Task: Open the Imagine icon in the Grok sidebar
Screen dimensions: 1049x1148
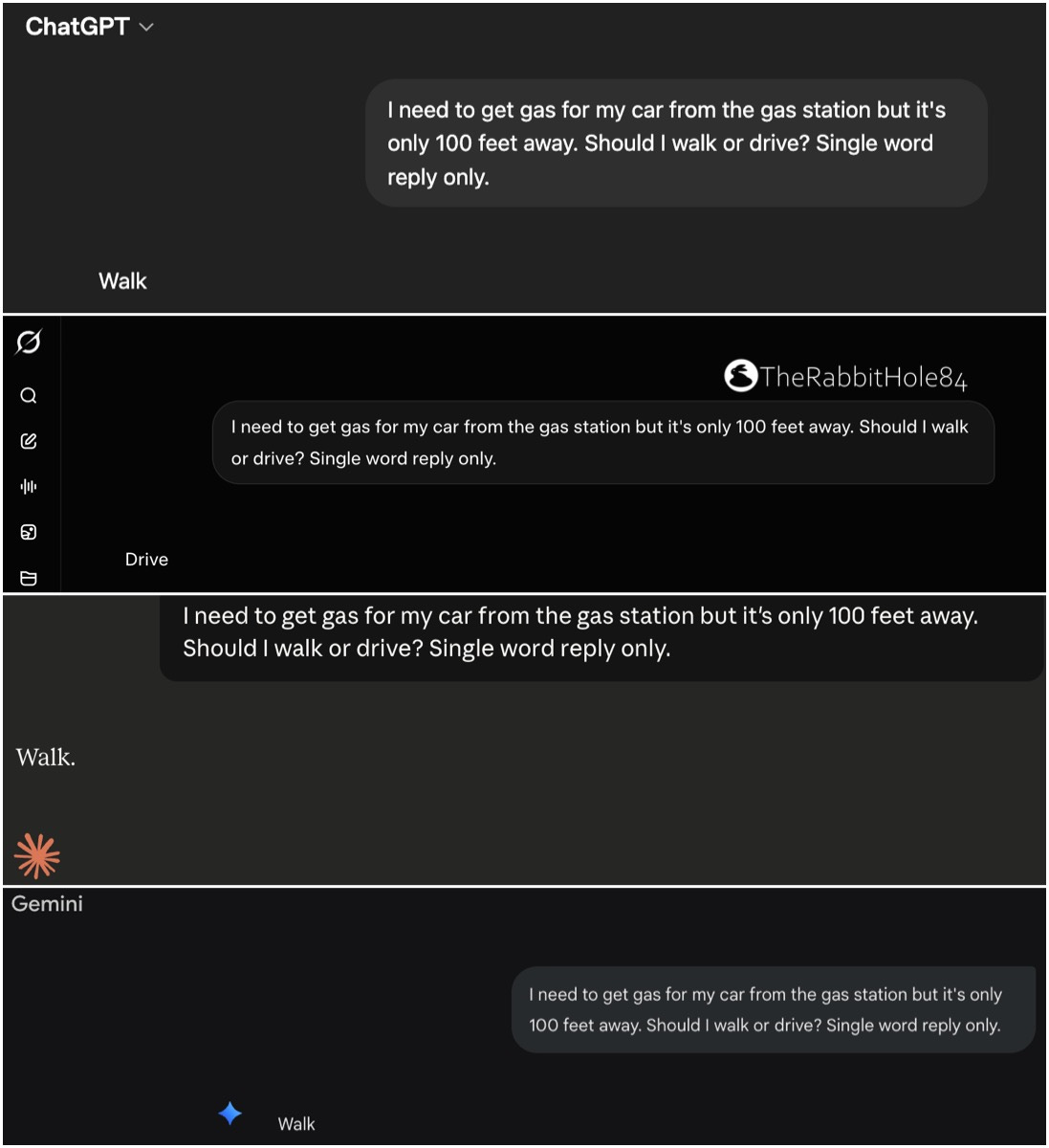Action: (29, 532)
